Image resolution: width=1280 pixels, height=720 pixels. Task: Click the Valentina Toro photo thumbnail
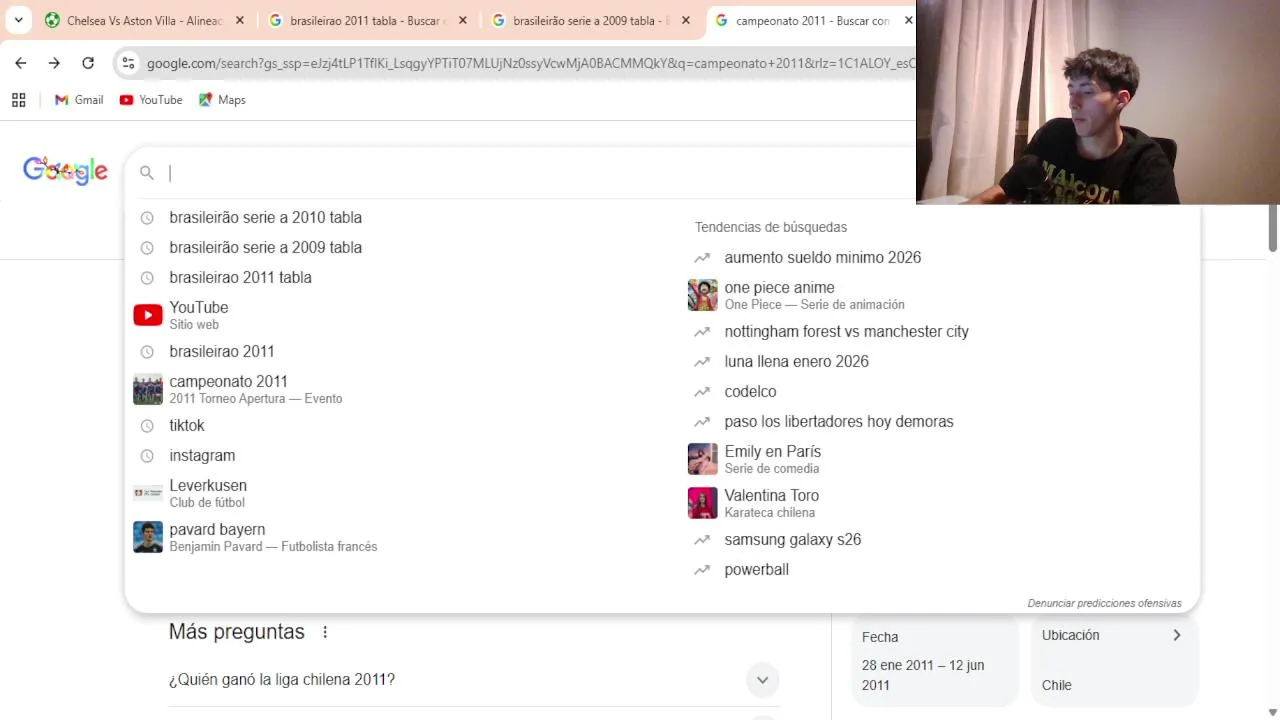tap(703, 503)
